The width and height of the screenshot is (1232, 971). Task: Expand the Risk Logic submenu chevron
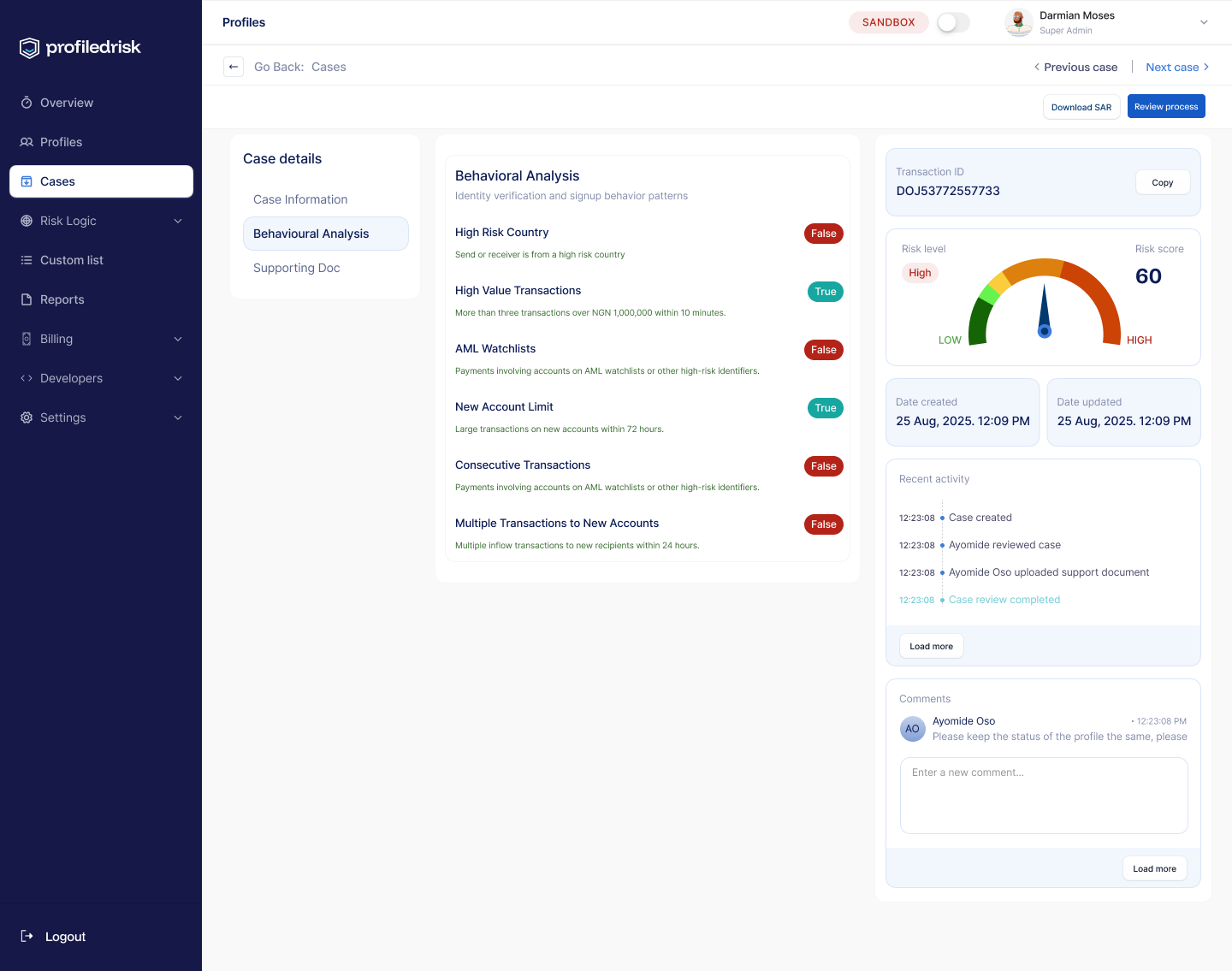coord(178,221)
